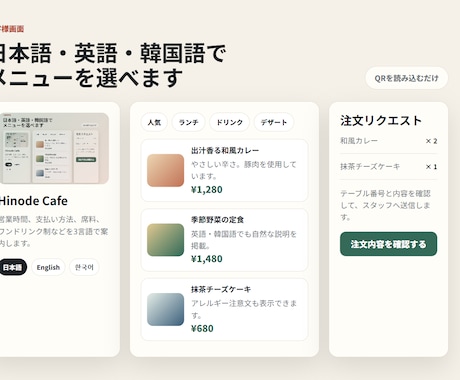
Task: Click the green vegetable set meal image
Action: click(166, 240)
